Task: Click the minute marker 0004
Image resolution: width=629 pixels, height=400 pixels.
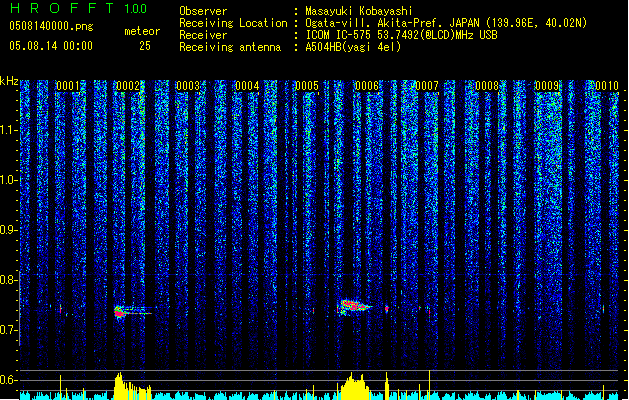Action: [x=247, y=86]
